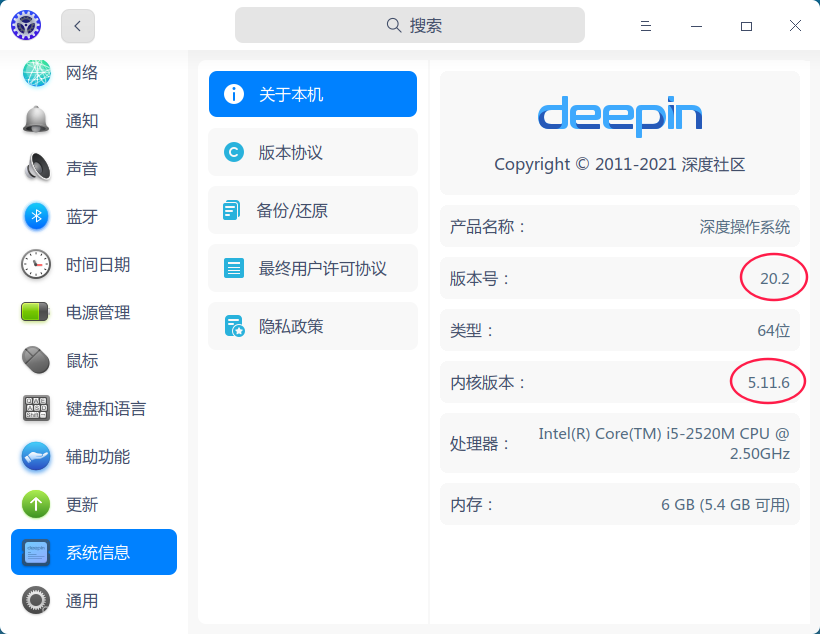The image size is (820, 634).
Task: Open the Notification bell icon
Action: click(x=36, y=120)
